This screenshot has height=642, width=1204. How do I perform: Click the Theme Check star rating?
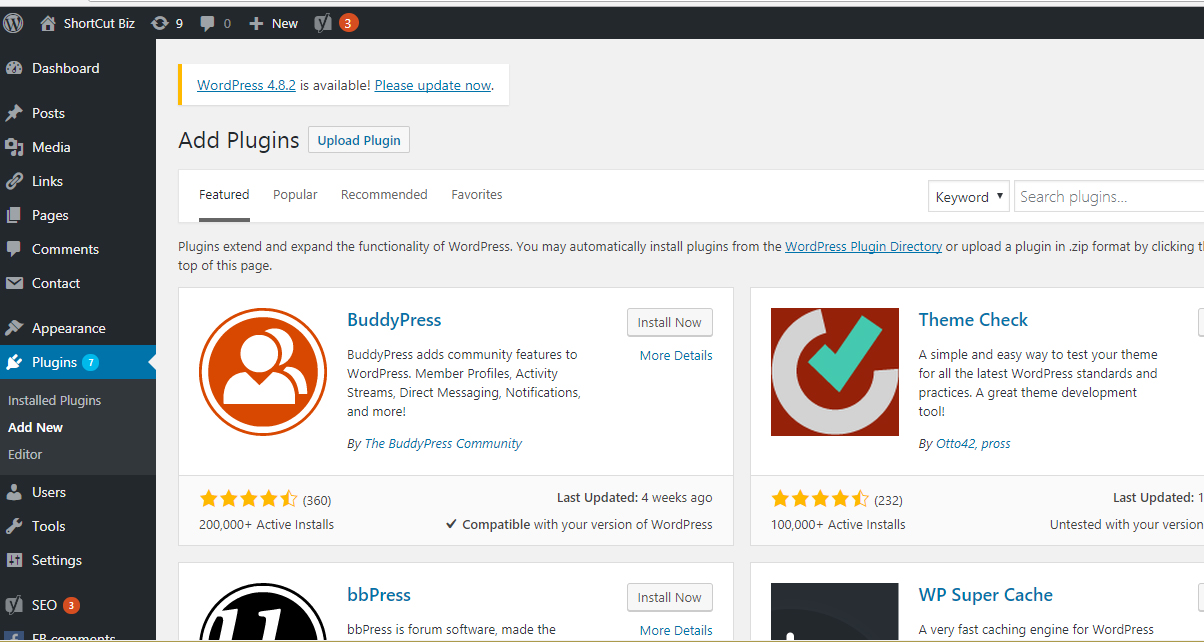click(x=820, y=499)
